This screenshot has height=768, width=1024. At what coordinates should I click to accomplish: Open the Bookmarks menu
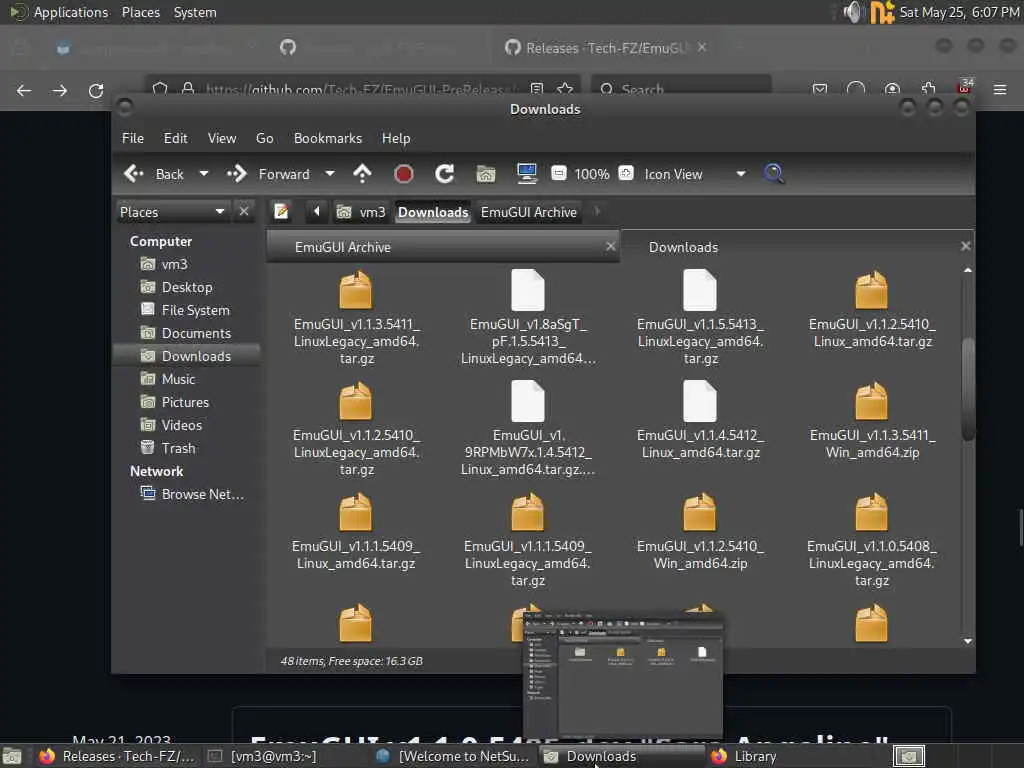click(x=327, y=138)
